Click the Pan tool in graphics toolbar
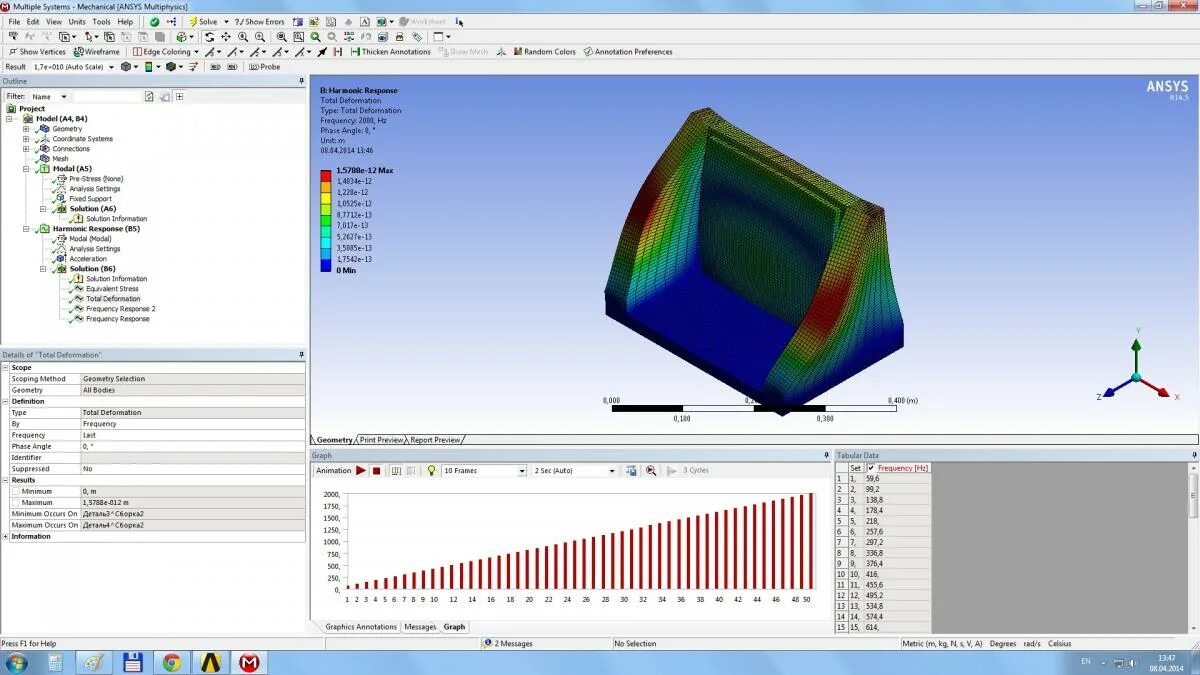Viewport: 1200px width, 675px height. pyautogui.click(x=226, y=36)
